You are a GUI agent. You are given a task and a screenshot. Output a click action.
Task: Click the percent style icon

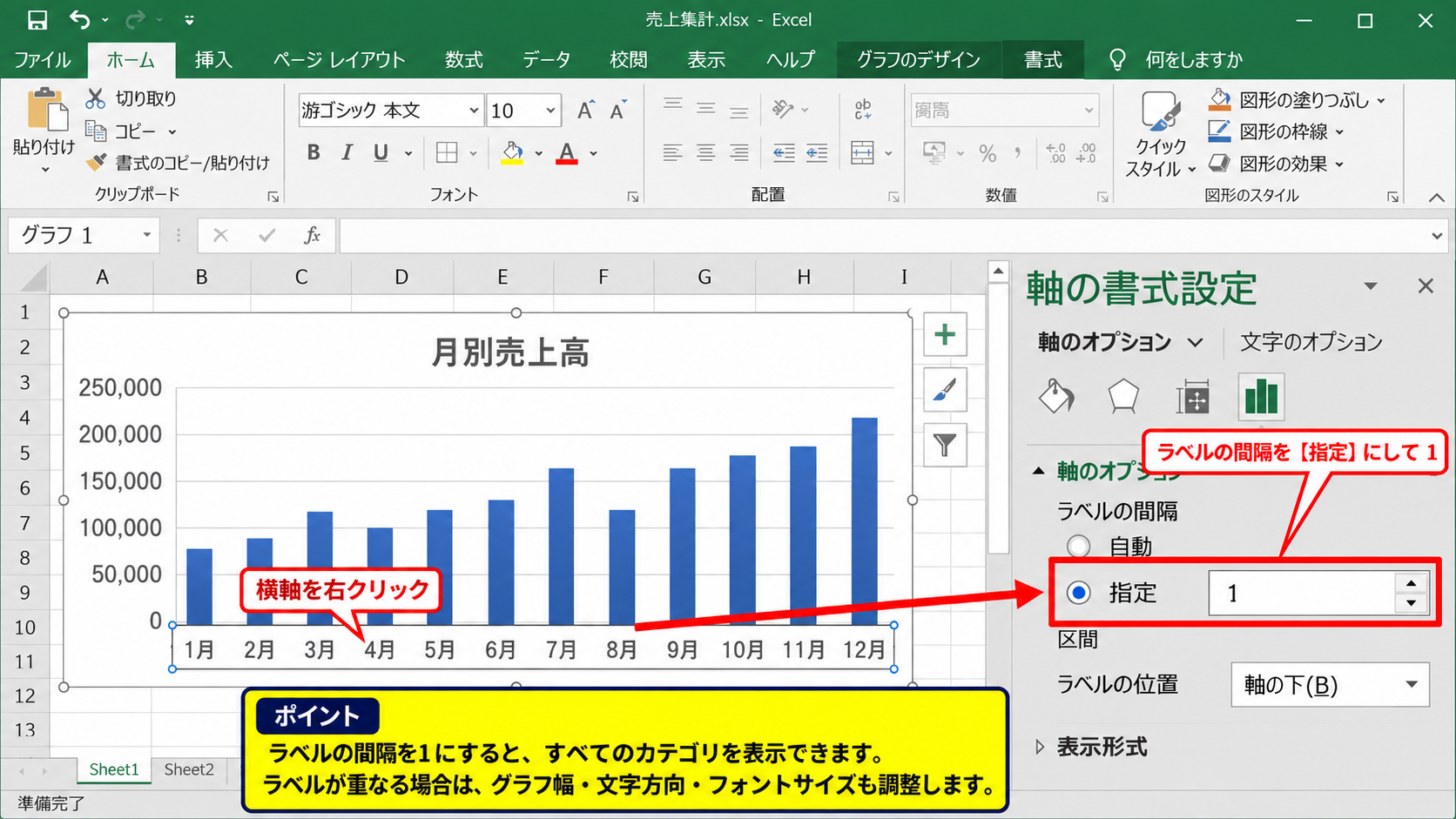click(988, 154)
